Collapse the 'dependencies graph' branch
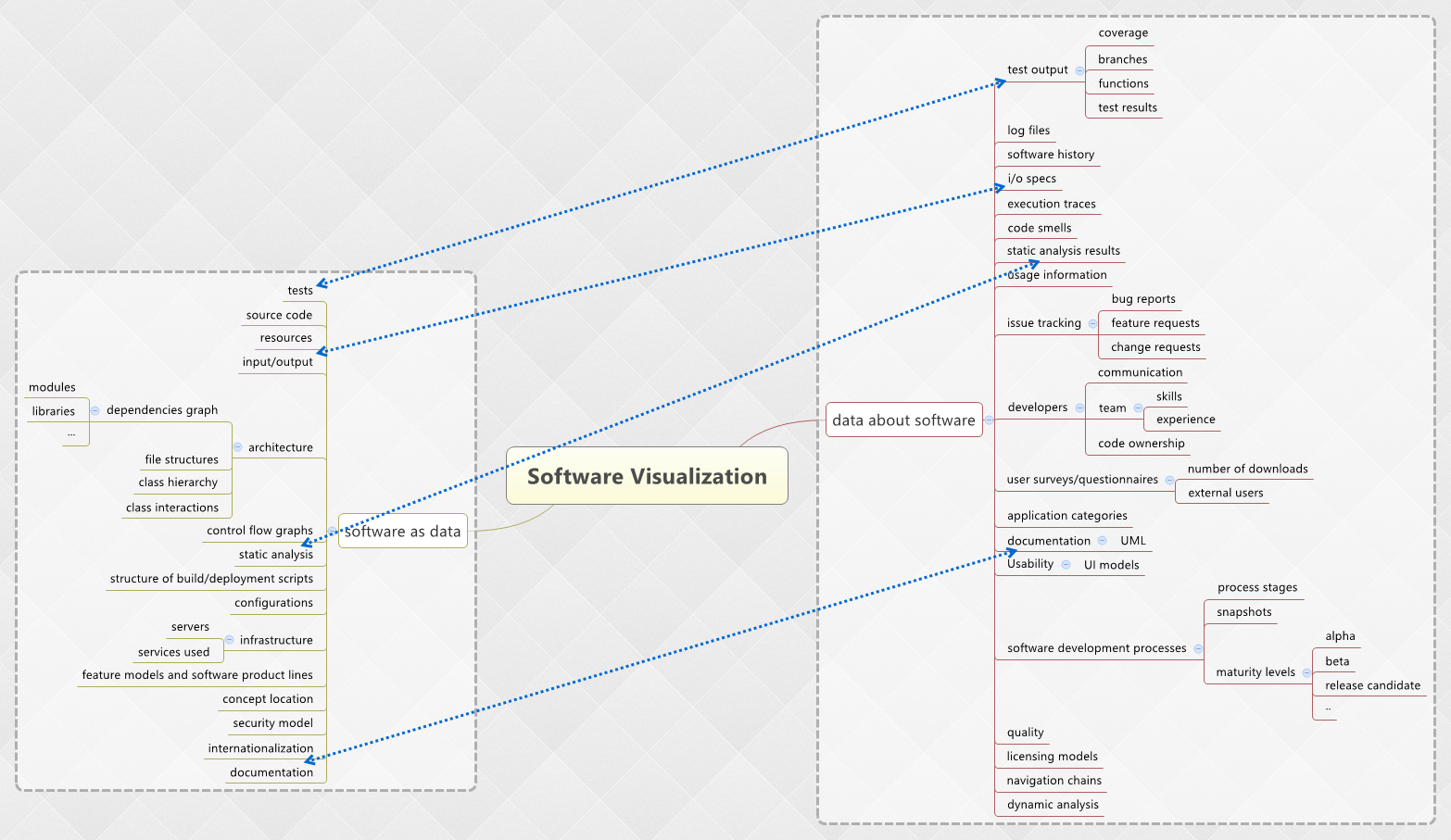This screenshot has width=1451, height=840. pyautogui.click(x=95, y=410)
